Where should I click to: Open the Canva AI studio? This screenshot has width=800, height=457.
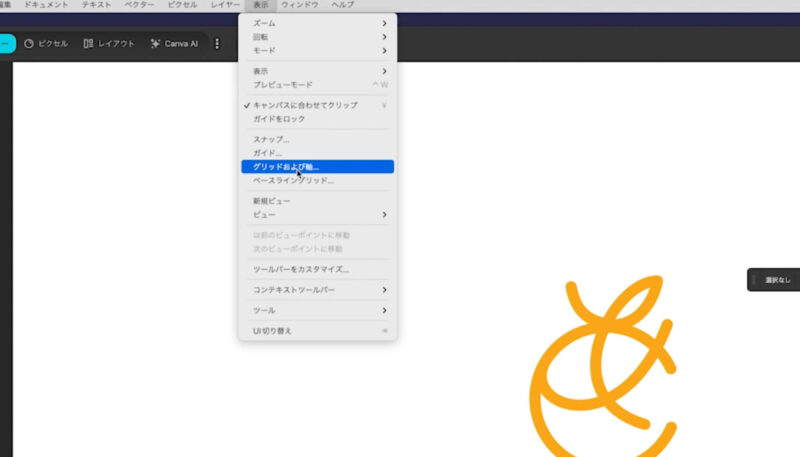point(174,44)
